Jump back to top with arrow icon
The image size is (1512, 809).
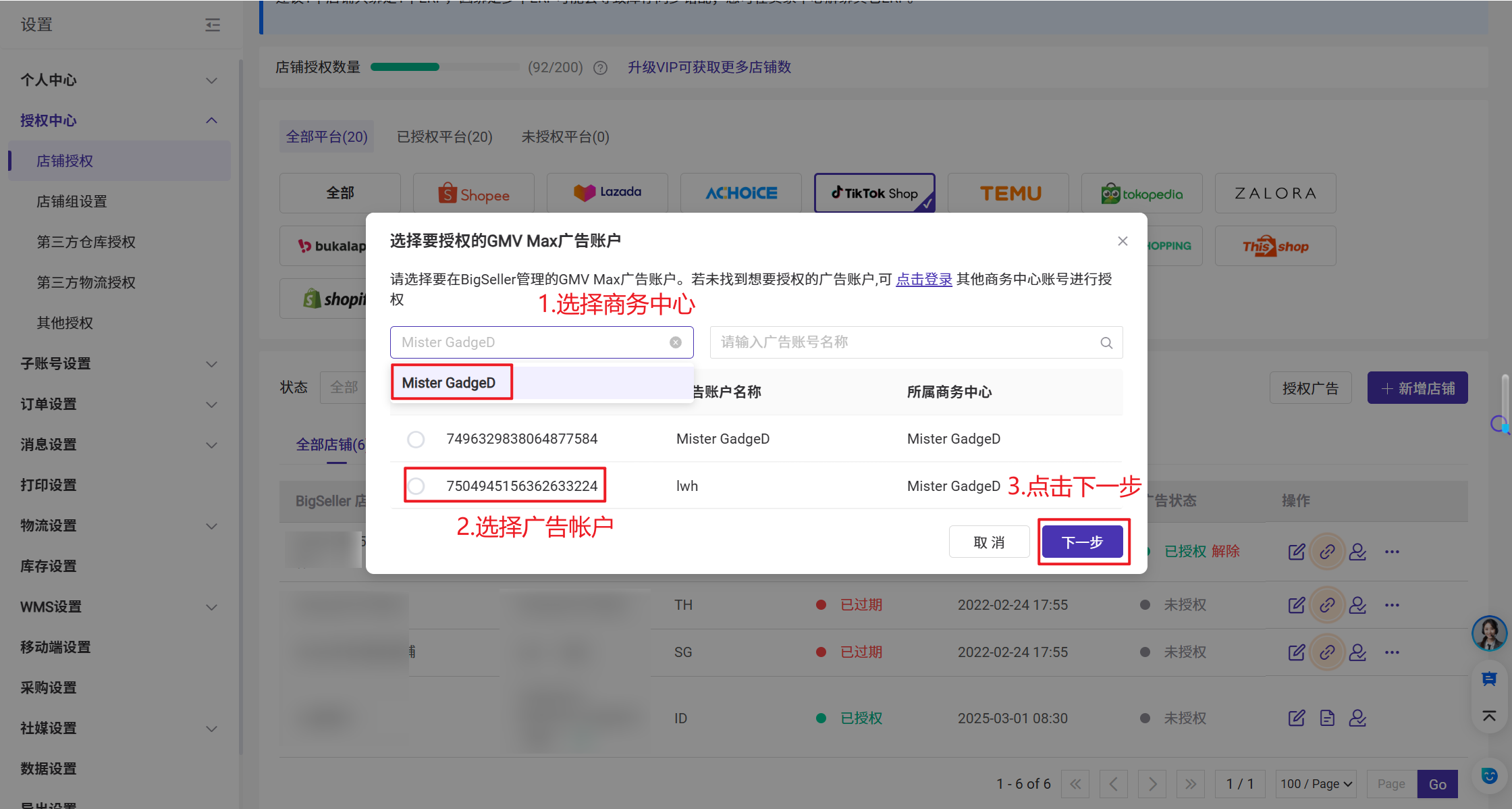pos(1489,716)
